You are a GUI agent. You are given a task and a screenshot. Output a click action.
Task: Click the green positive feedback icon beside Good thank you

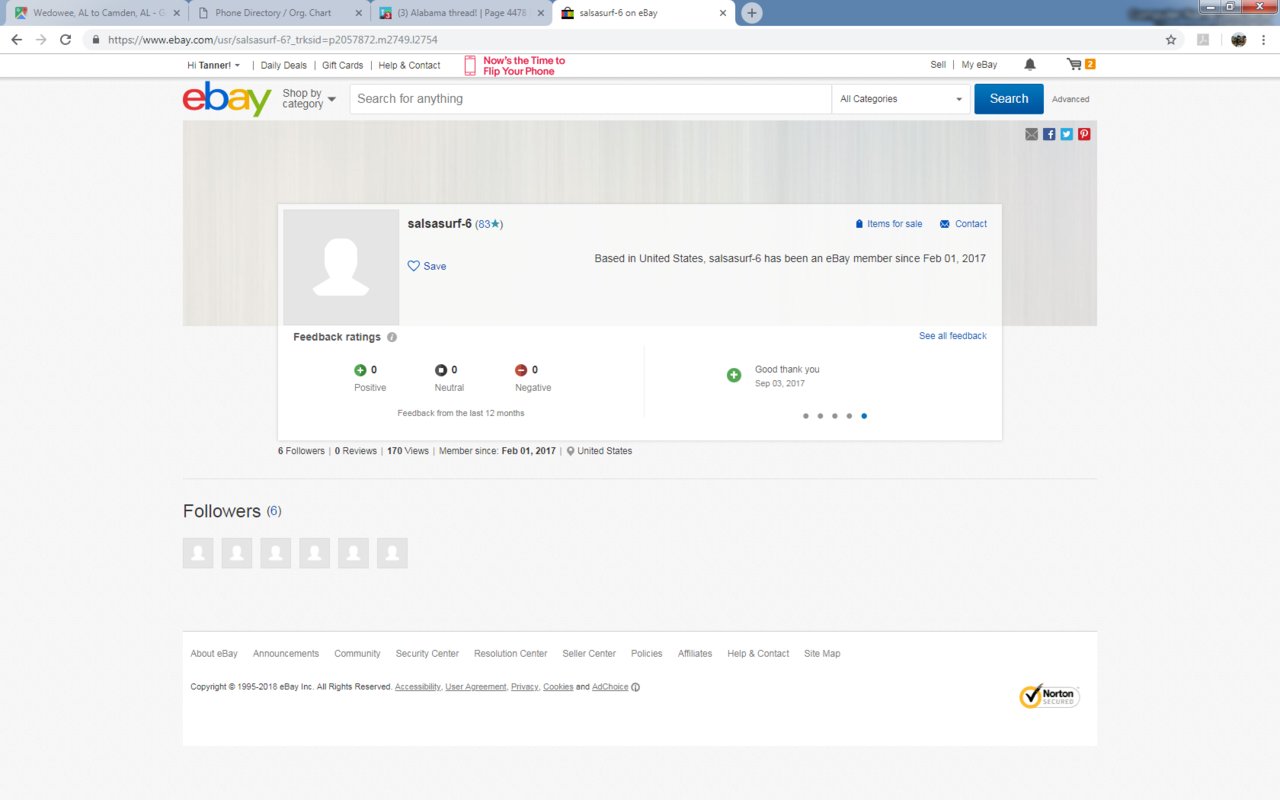734,375
